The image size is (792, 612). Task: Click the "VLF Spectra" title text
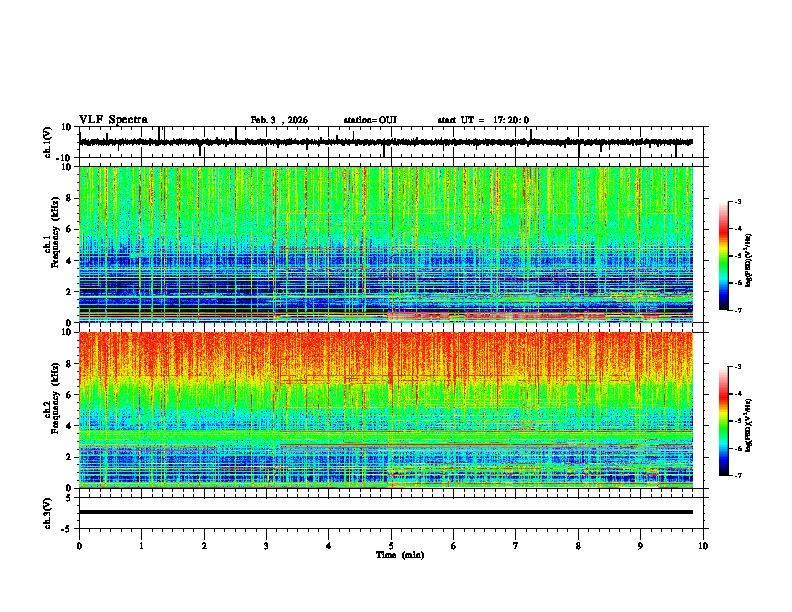113,120
